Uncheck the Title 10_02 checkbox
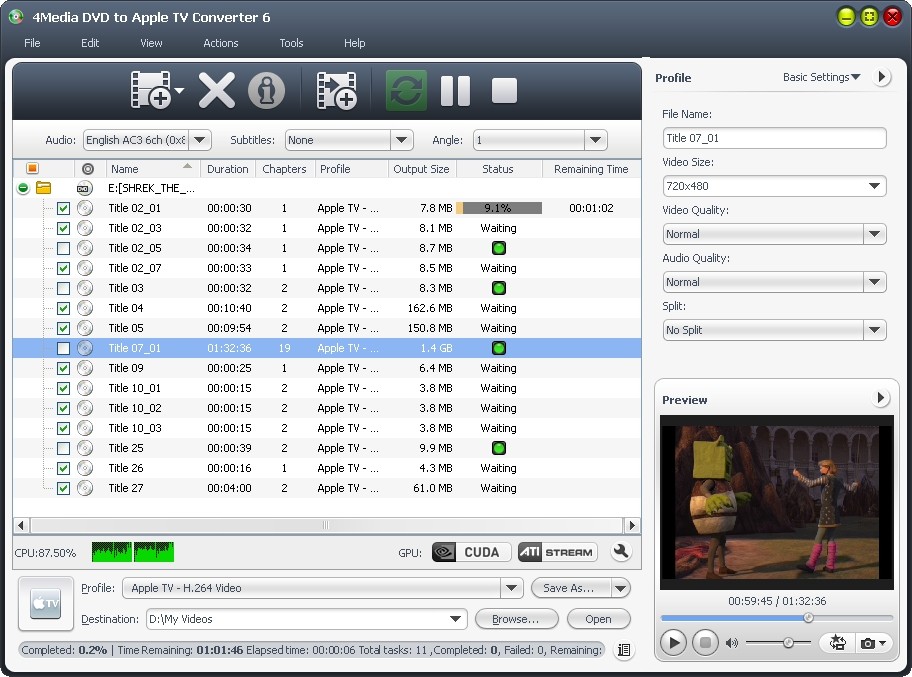 (x=63, y=408)
